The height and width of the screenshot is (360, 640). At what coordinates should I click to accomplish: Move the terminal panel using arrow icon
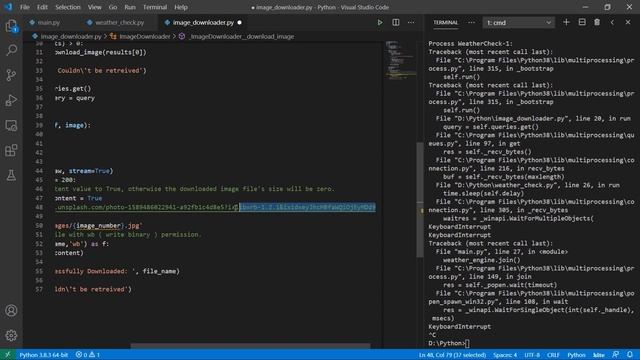point(612,22)
